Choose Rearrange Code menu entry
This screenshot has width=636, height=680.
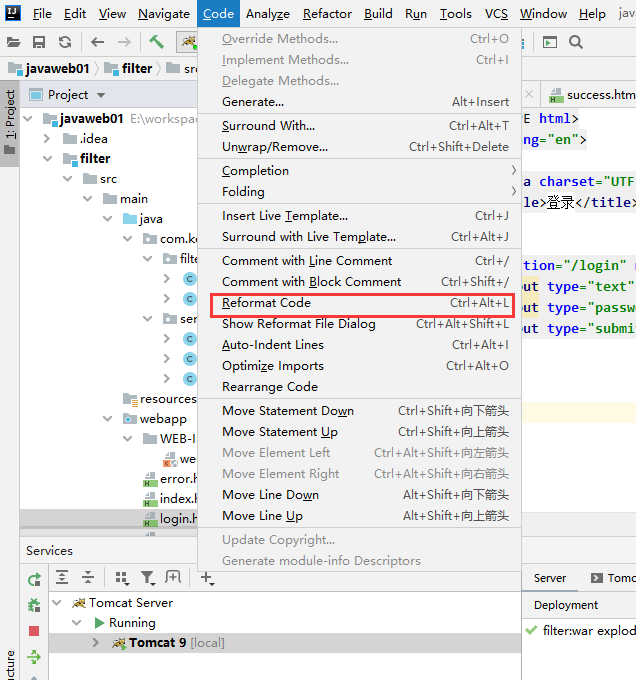click(360, 387)
